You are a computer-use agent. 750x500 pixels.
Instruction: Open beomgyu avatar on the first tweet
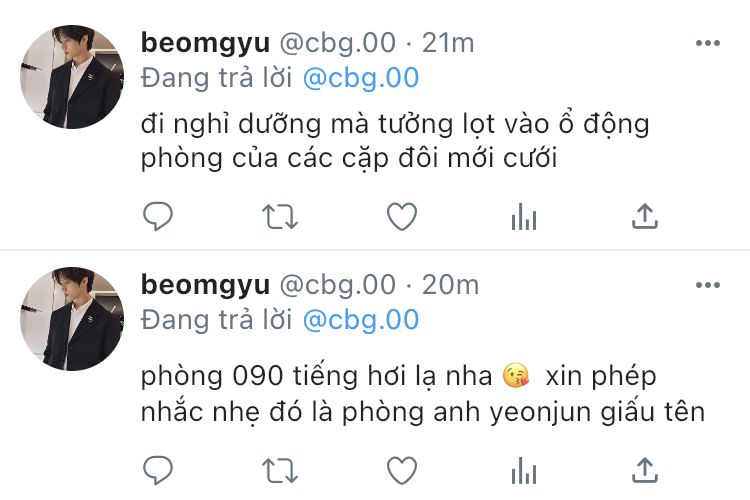[72, 77]
